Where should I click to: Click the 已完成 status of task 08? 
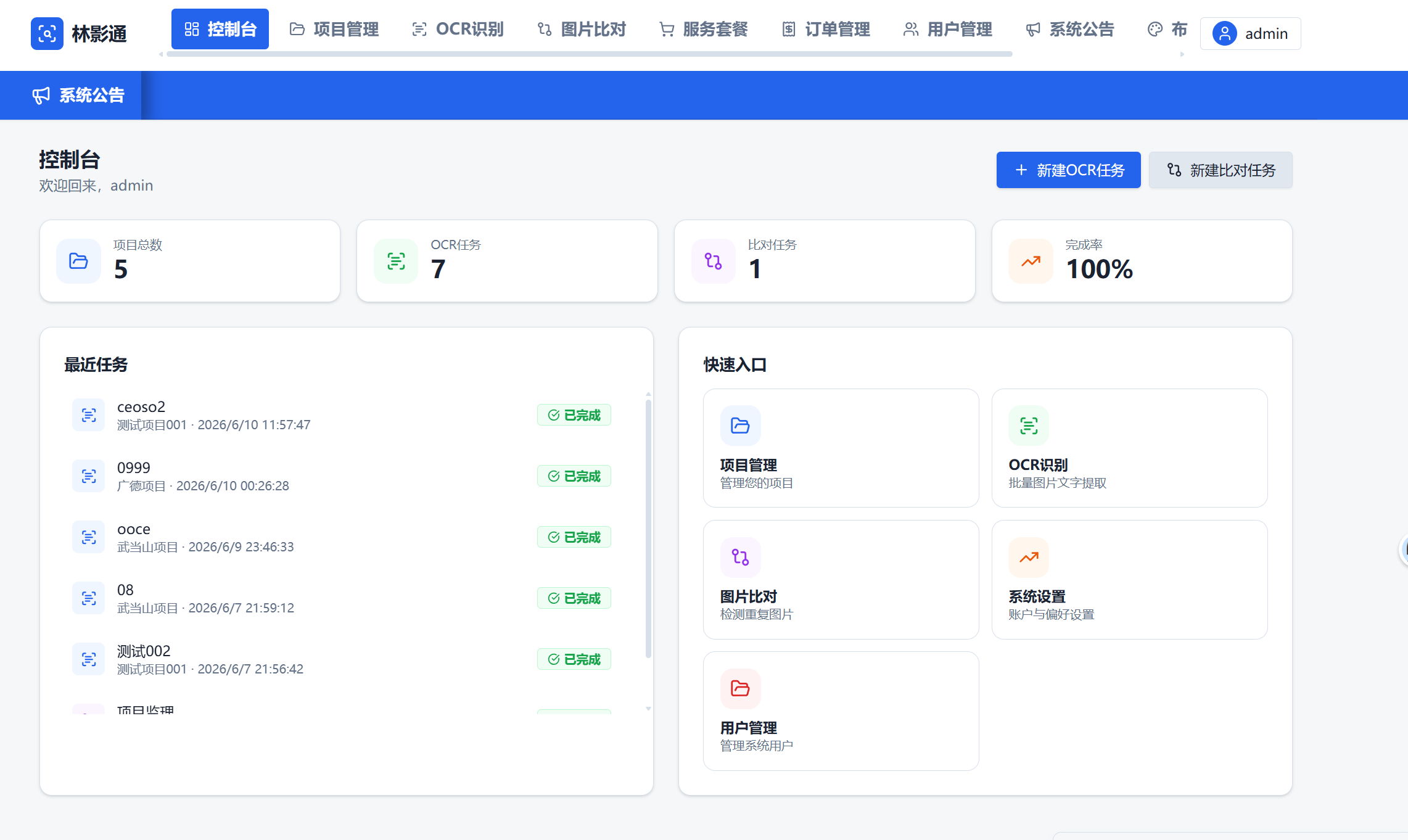click(x=574, y=598)
